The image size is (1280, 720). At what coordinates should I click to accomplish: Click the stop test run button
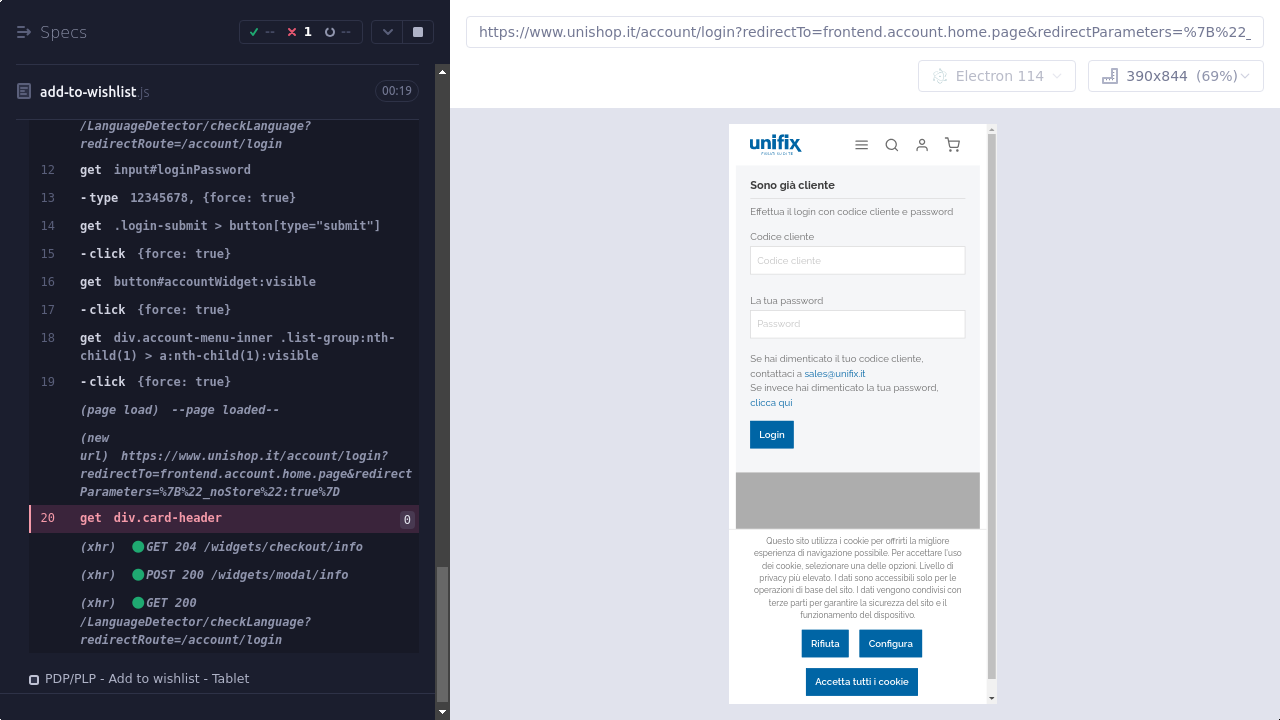coord(418,32)
